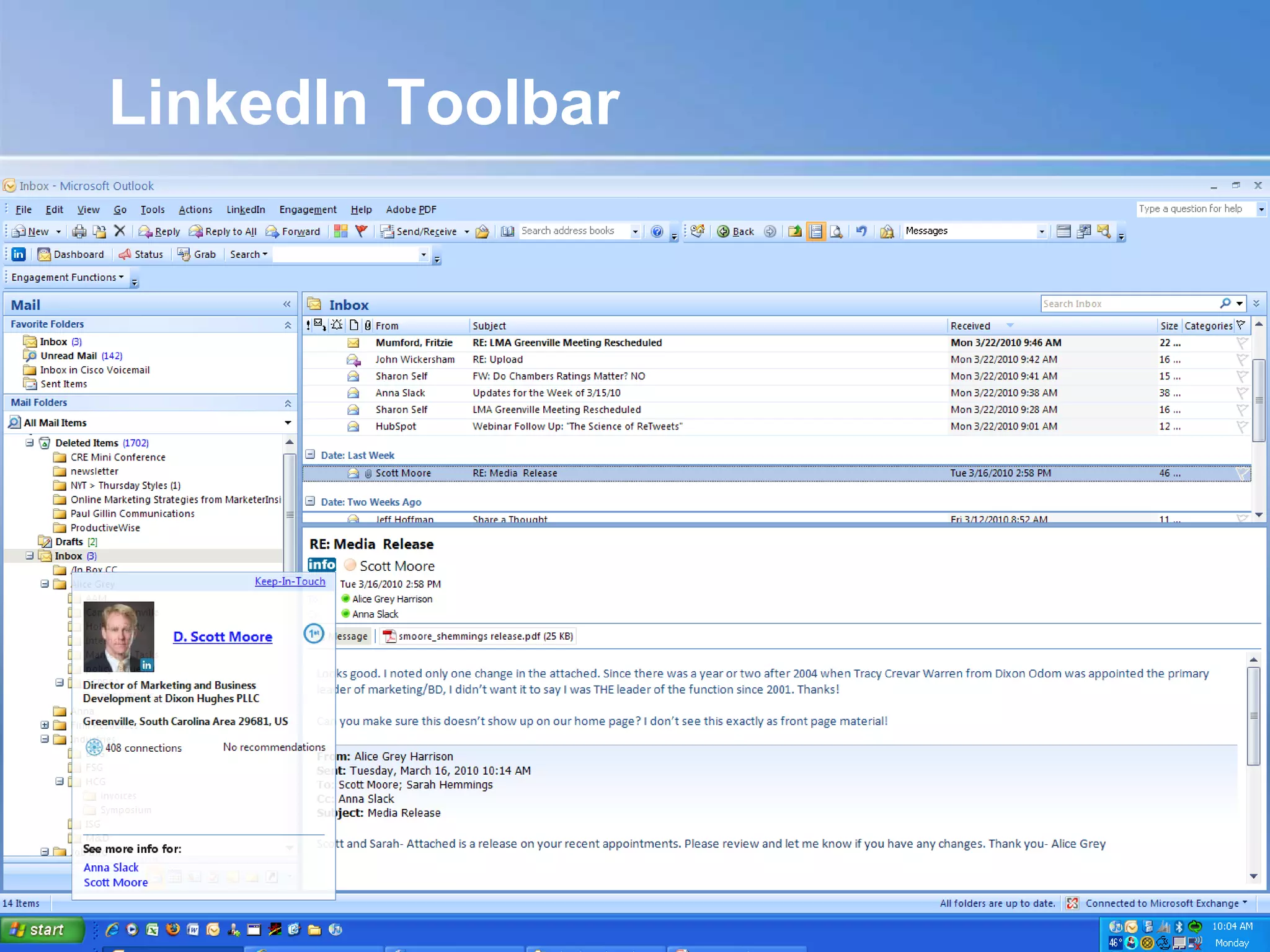The width and height of the screenshot is (1270, 952).
Task: Click the Print icon in the toolbar
Action: [79, 231]
